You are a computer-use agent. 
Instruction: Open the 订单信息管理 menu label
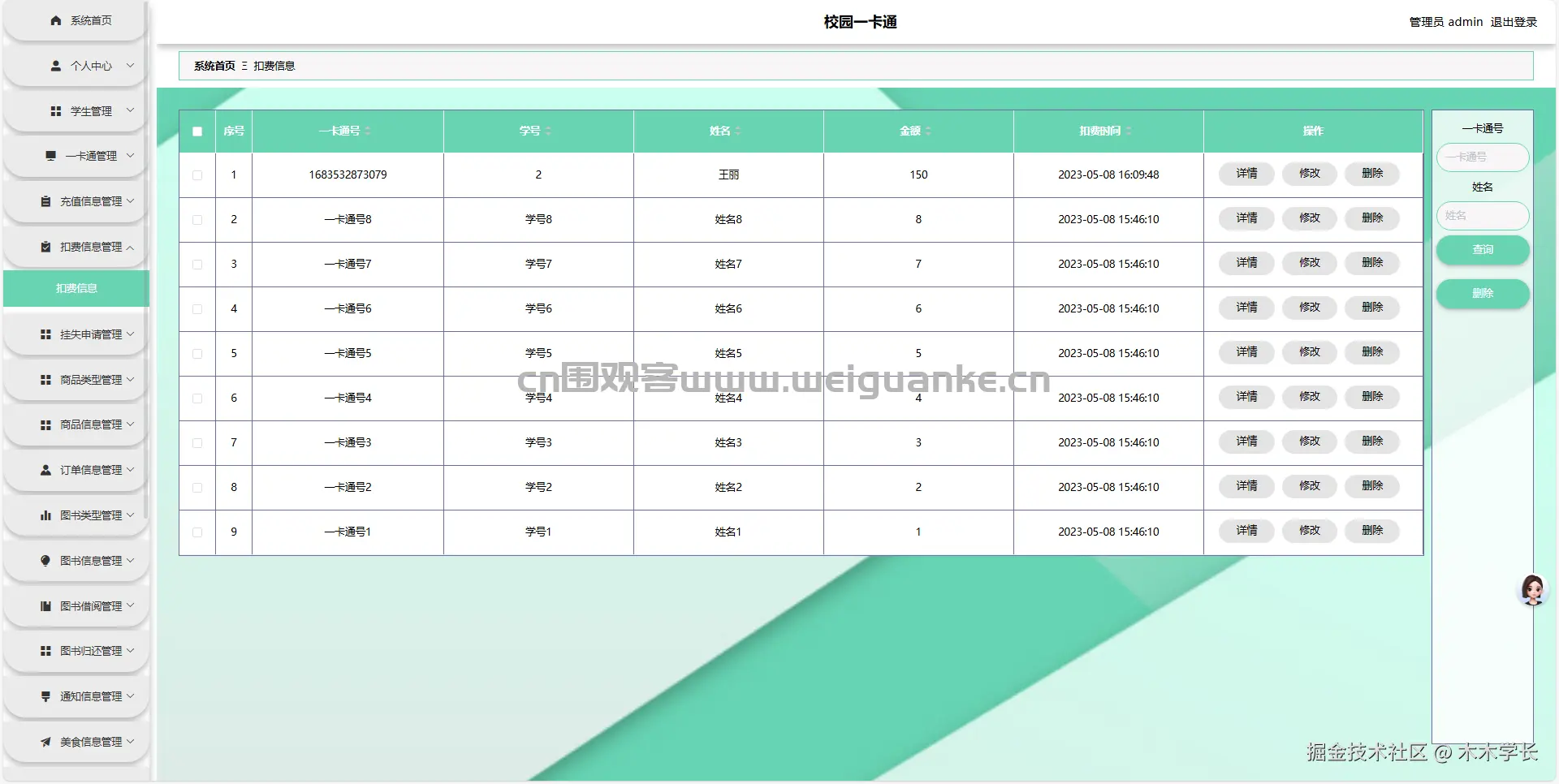pyautogui.click(x=91, y=470)
